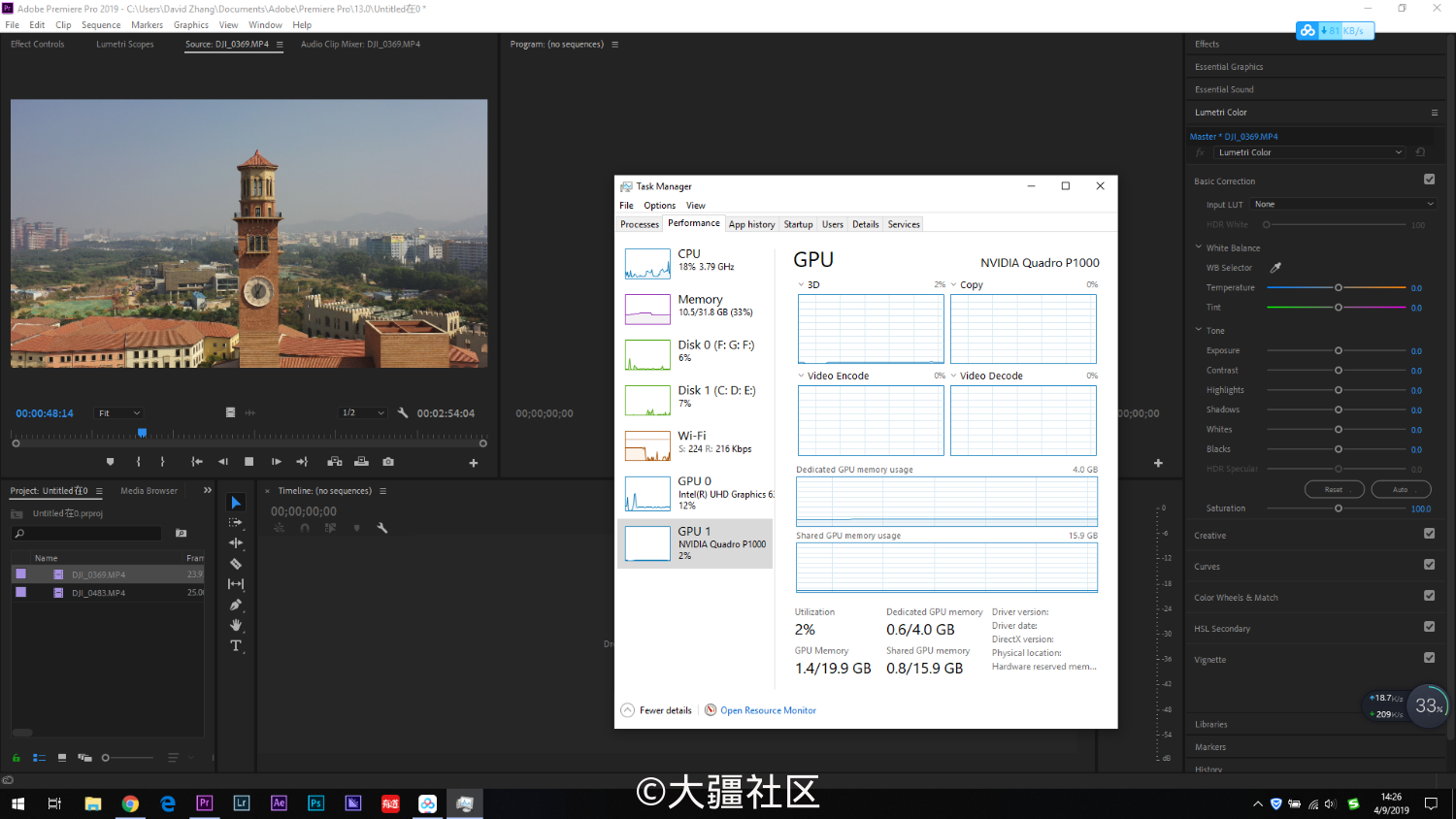The image size is (1456, 819).
Task: Click Drag Video Only filmstrip icon
Action: click(230, 412)
